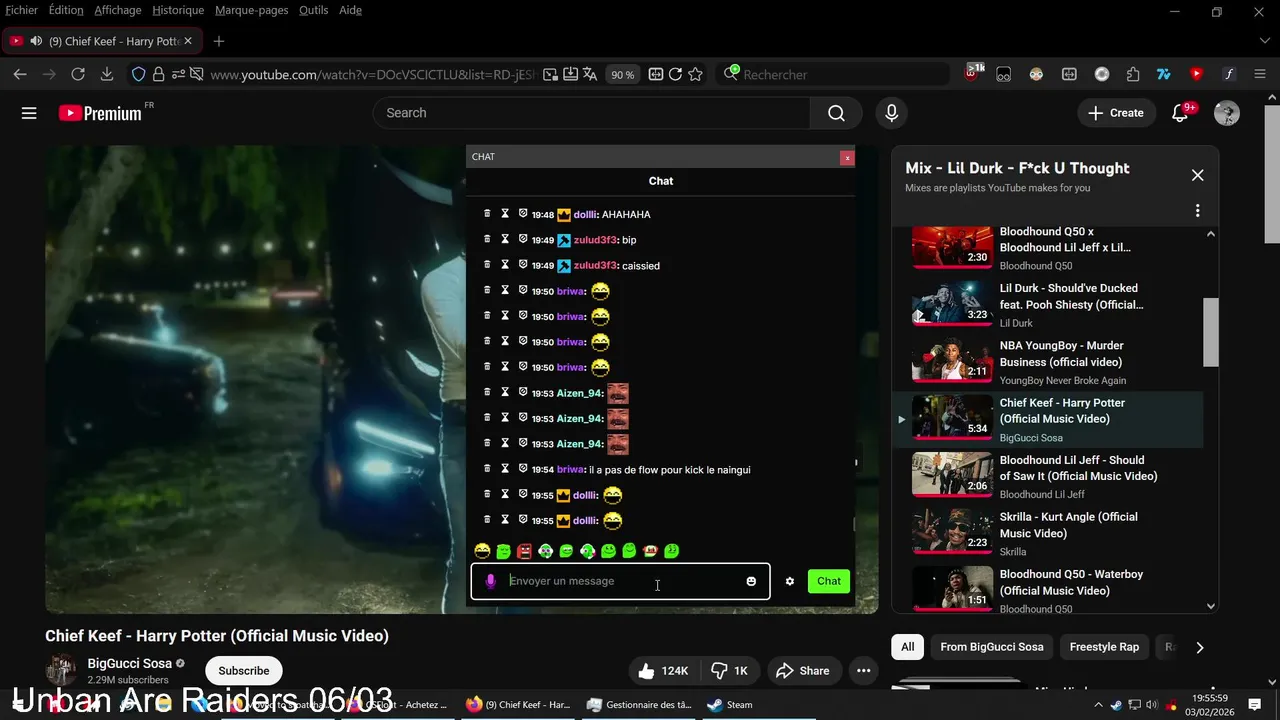Close the CHAT overlay with red x
The image size is (1280, 720).
pyautogui.click(x=847, y=158)
